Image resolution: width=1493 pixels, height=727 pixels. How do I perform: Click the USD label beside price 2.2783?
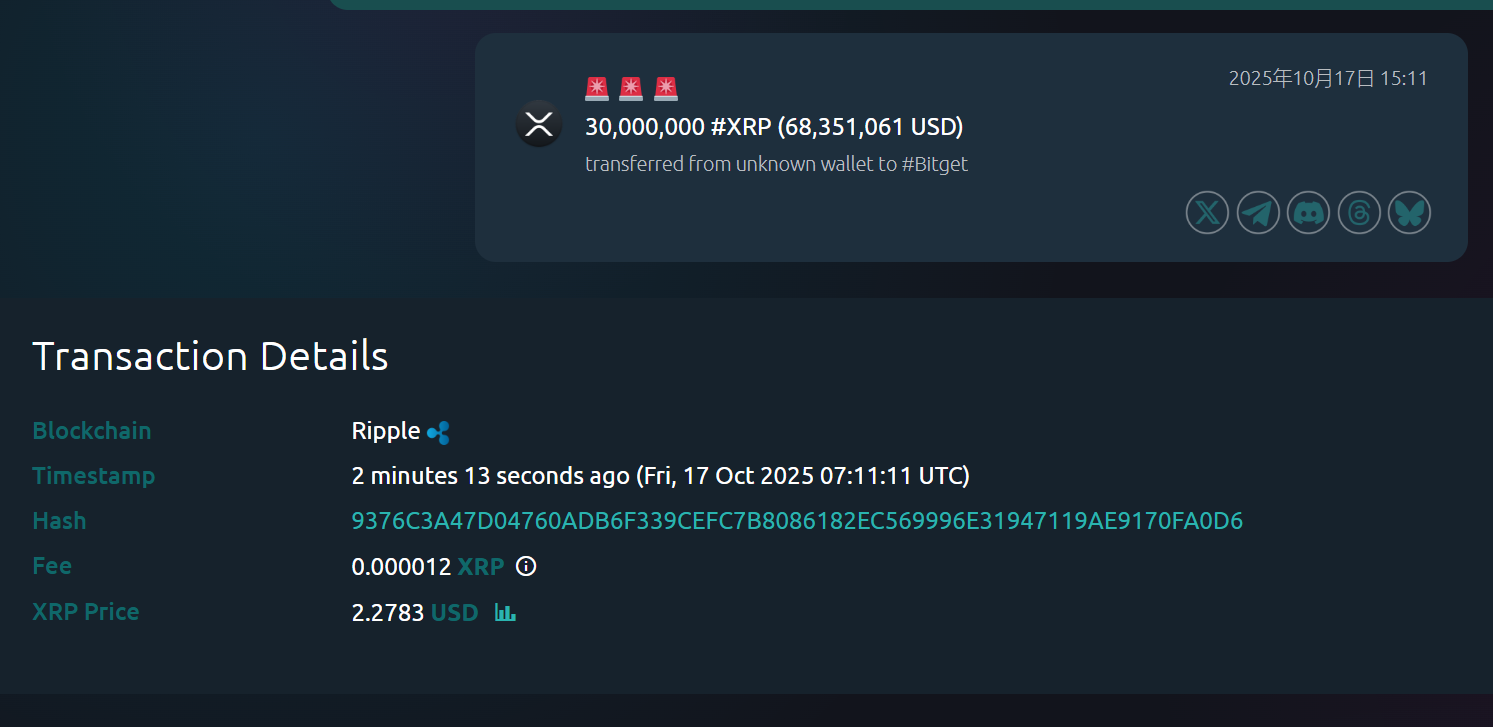pos(455,612)
